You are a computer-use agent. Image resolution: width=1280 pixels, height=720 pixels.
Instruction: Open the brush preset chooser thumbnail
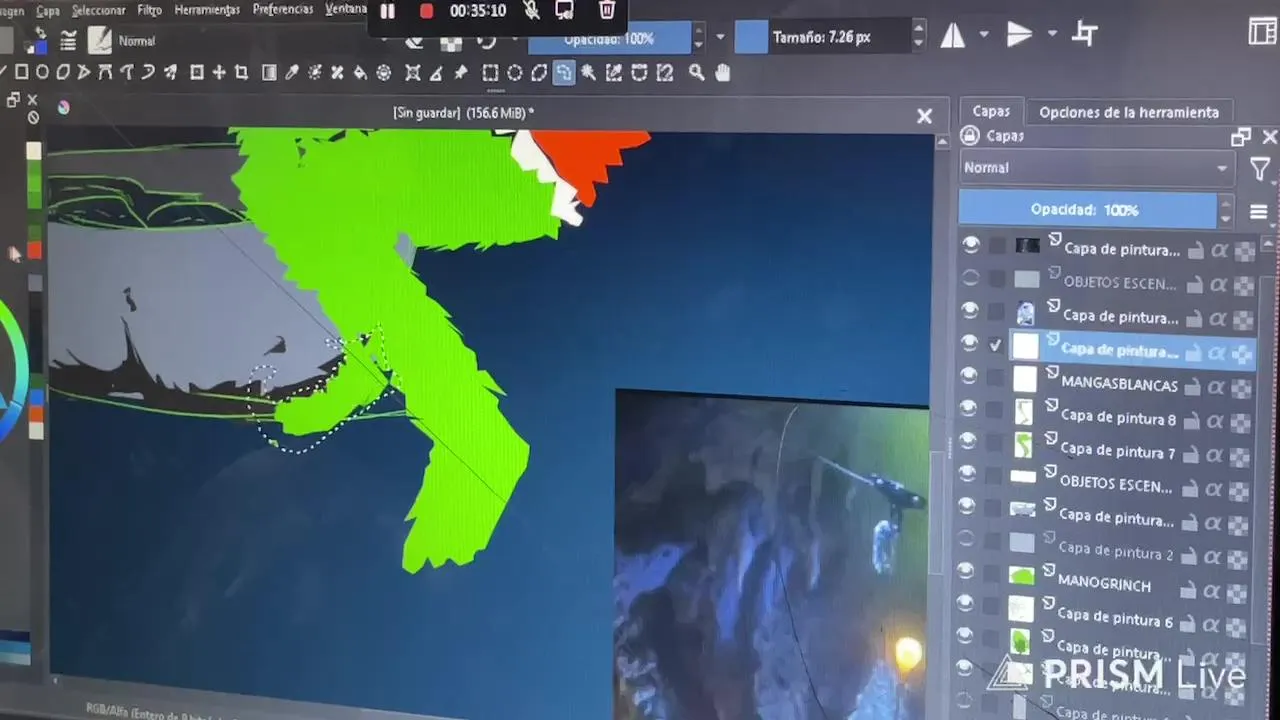click(x=100, y=40)
